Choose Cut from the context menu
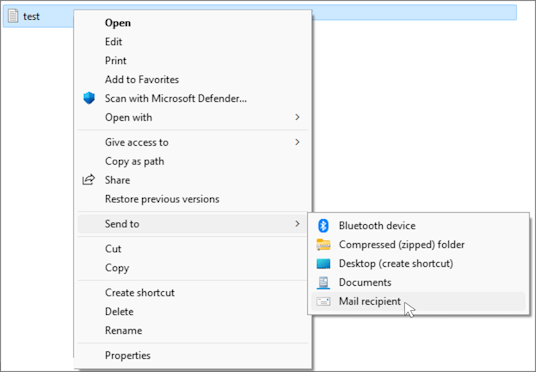536x372 pixels. pyautogui.click(x=193, y=249)
